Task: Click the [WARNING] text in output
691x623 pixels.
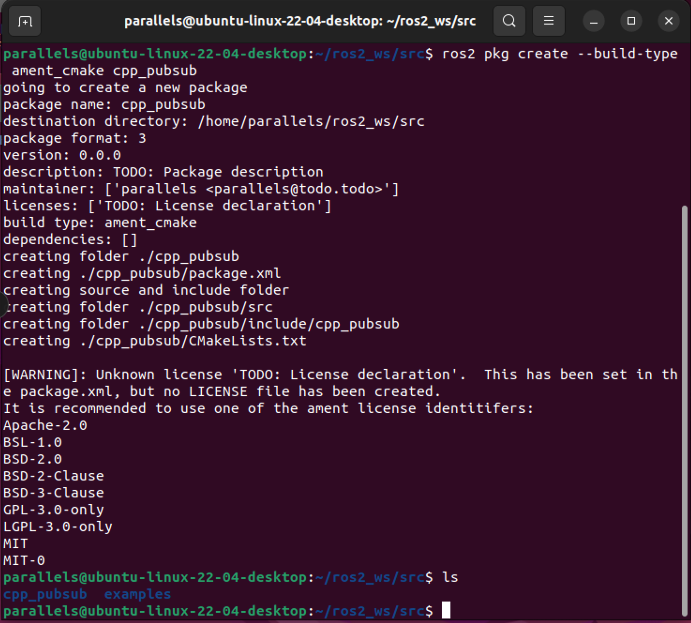Action: (40, 374)
